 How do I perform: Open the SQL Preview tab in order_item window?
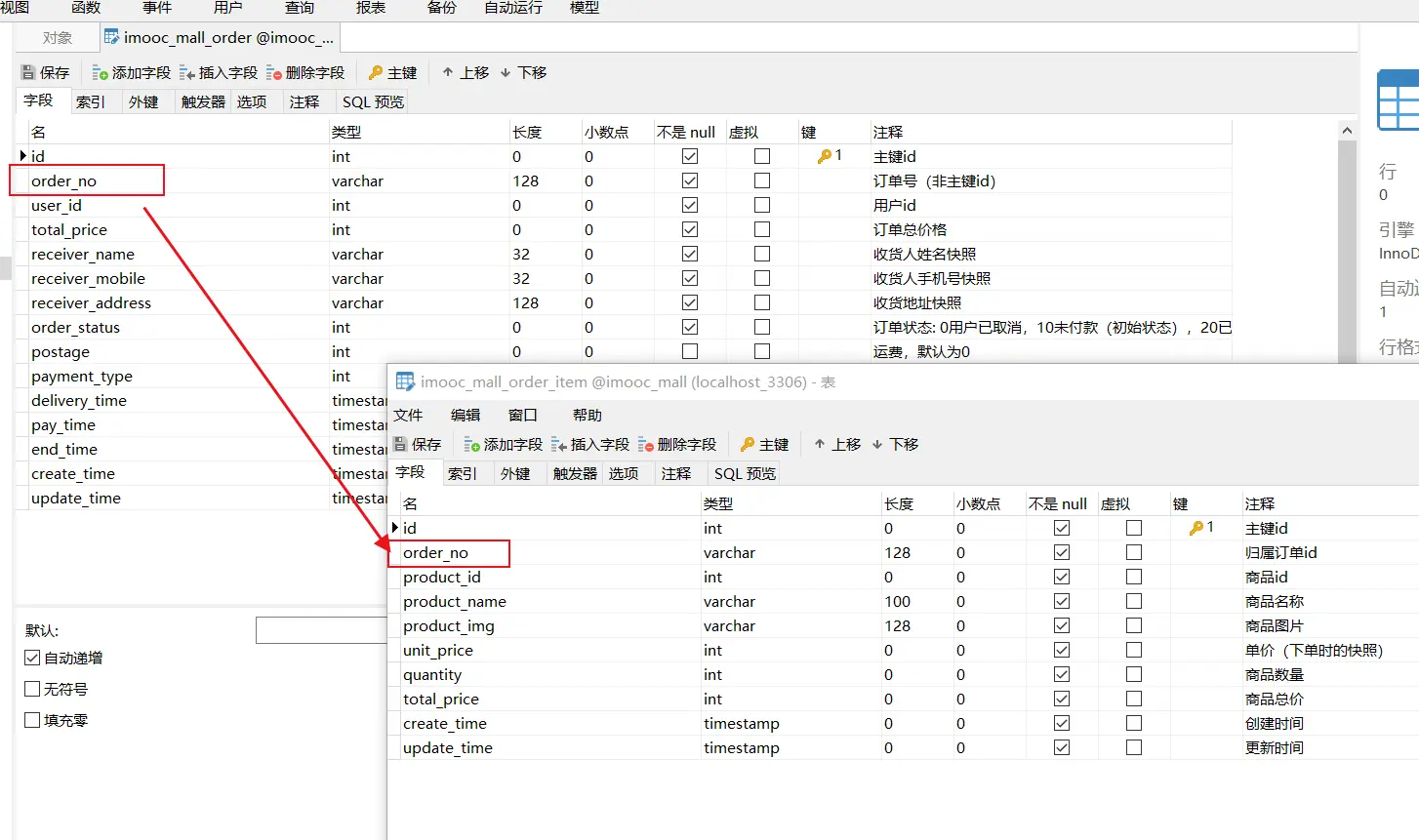pos(745,474)
